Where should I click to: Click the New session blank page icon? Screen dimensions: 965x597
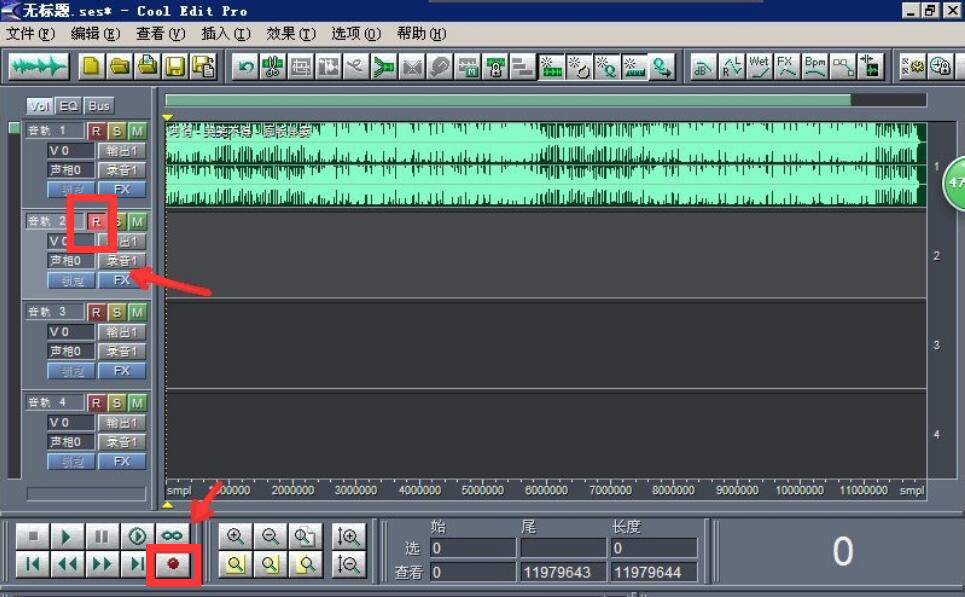coord(92,67)
